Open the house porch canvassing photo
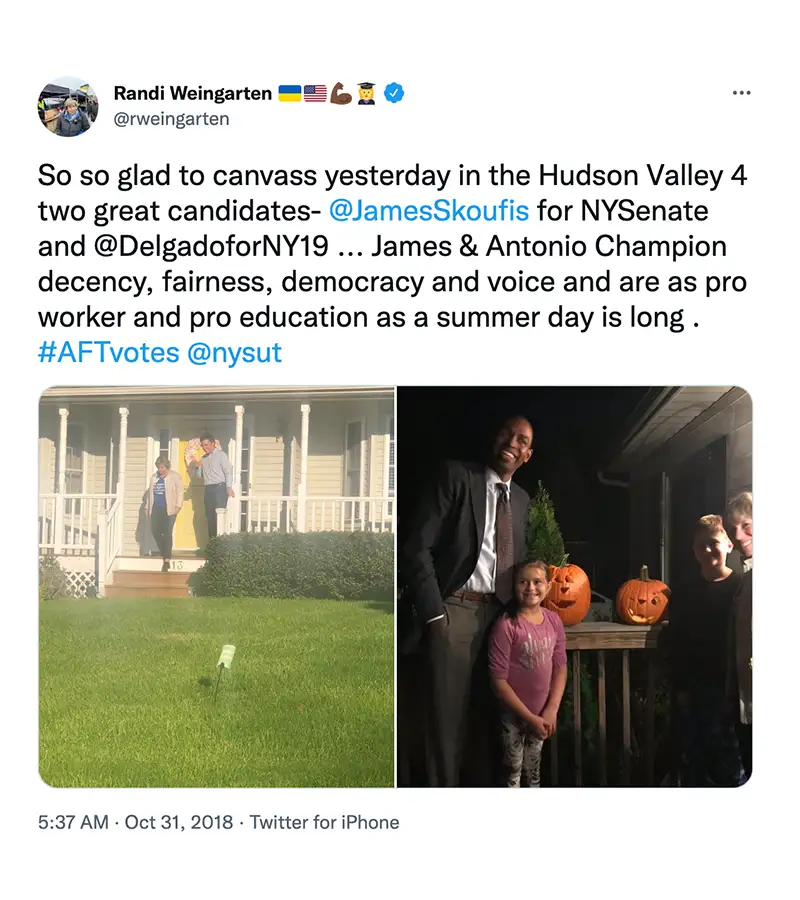 [216, 587]
